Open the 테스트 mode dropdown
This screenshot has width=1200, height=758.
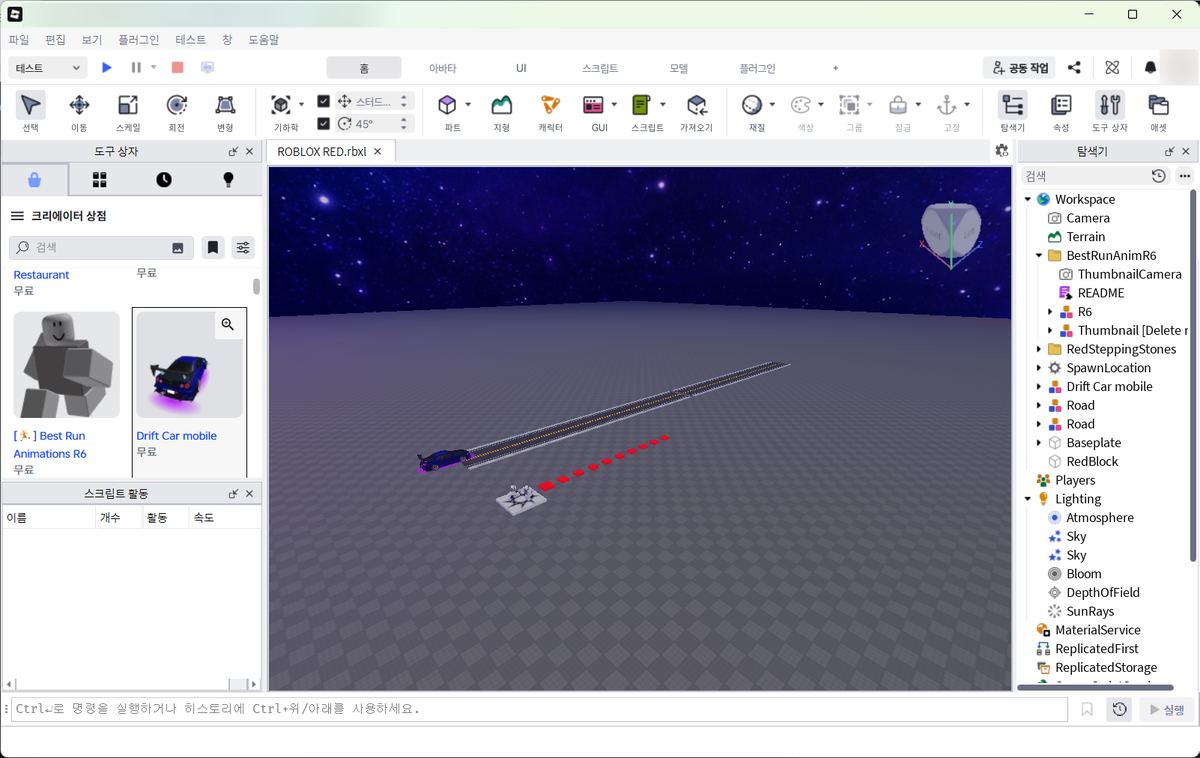[48, 67]
